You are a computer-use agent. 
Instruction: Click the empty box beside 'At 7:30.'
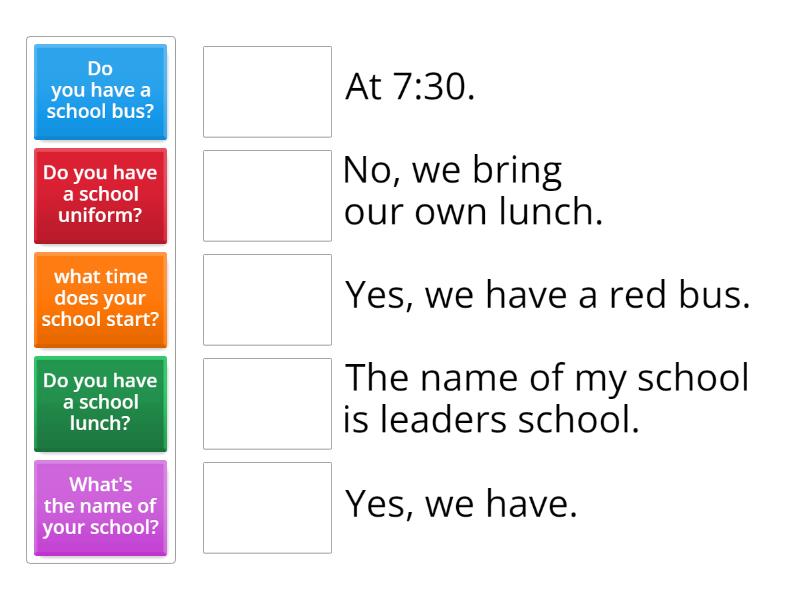(267, 92)
